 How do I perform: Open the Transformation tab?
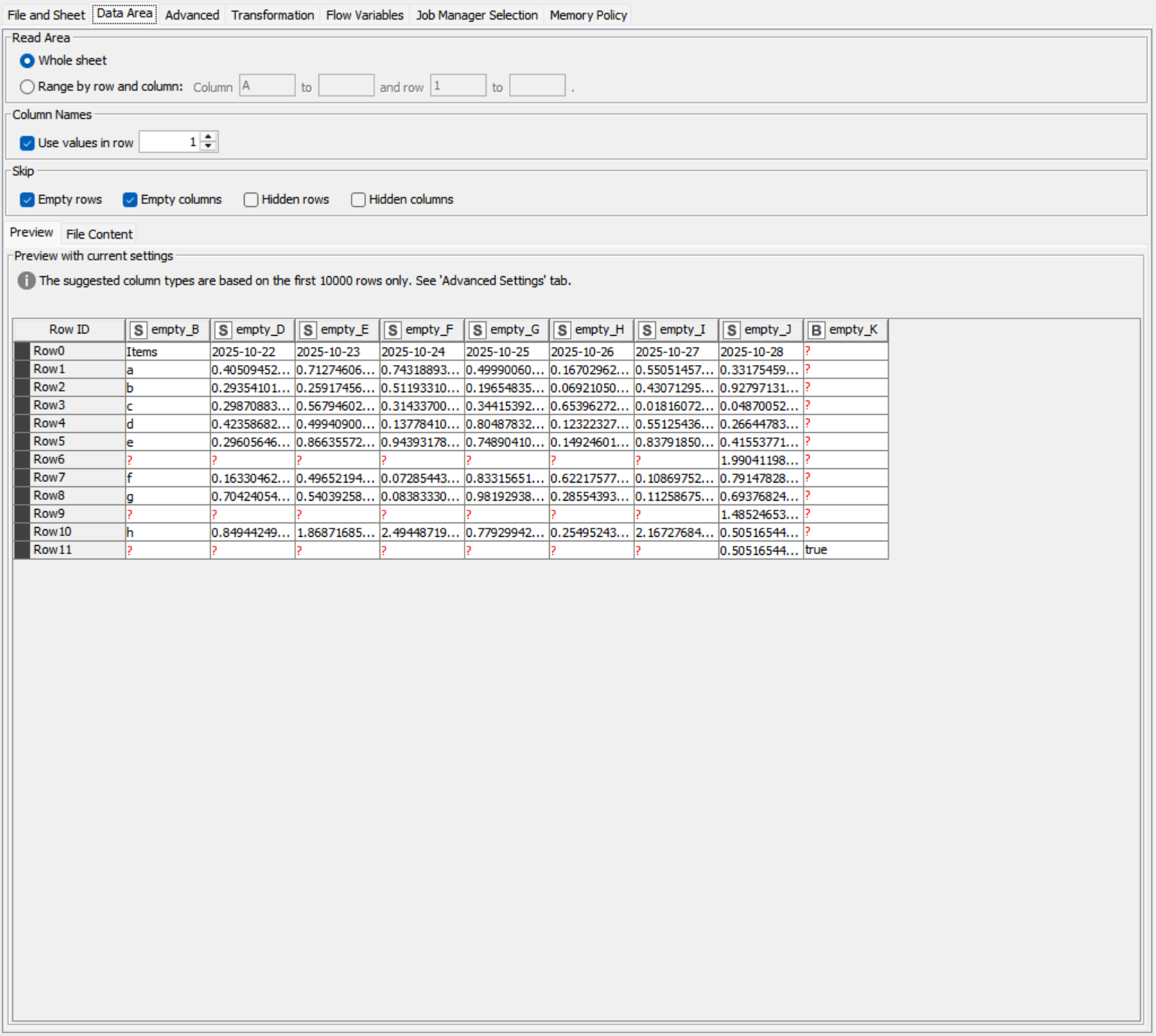(x=272, y=15)
